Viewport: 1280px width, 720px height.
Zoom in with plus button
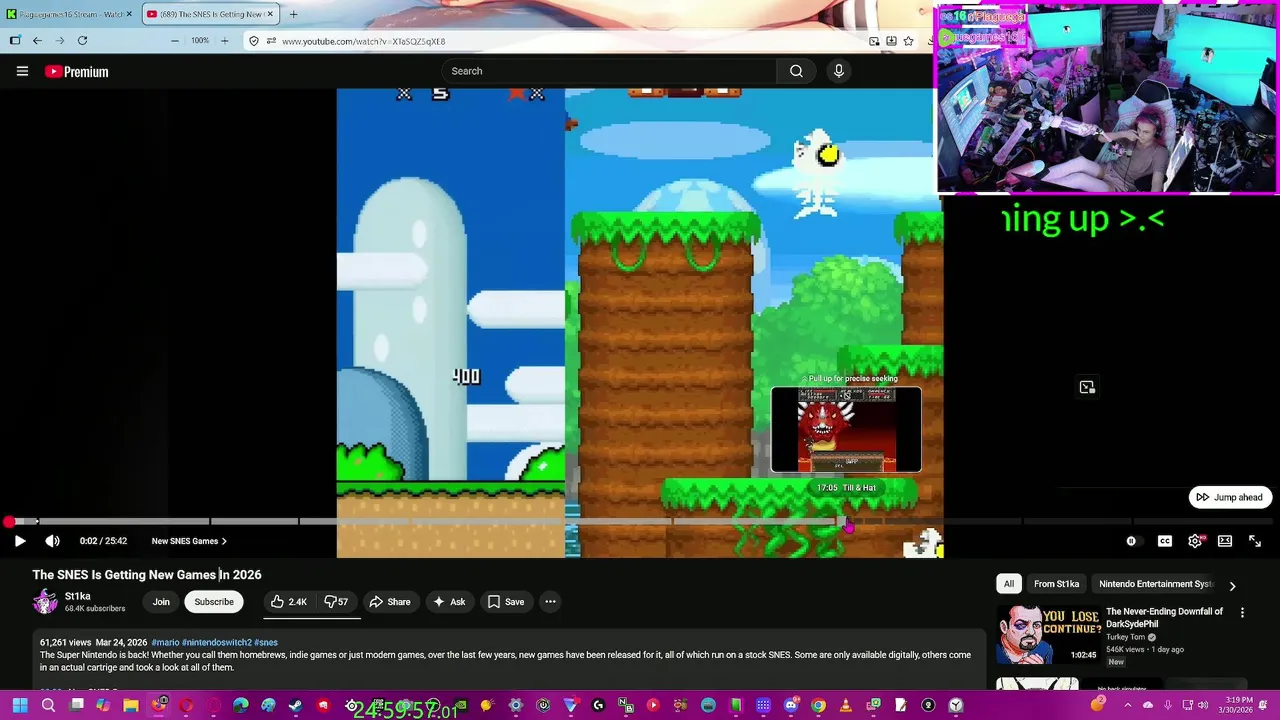pyautogui.click(x=224, y=41)
